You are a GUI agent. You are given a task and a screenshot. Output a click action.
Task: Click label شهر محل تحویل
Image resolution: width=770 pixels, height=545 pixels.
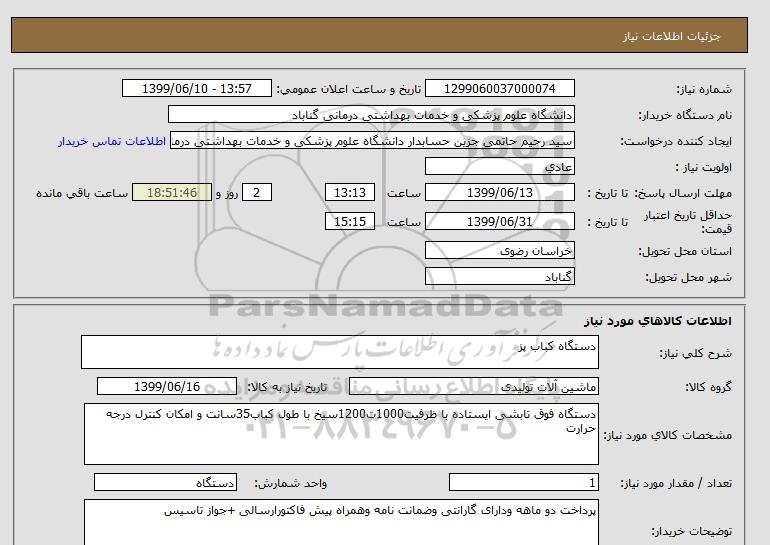pyautogui.click(x=688, y=277)
